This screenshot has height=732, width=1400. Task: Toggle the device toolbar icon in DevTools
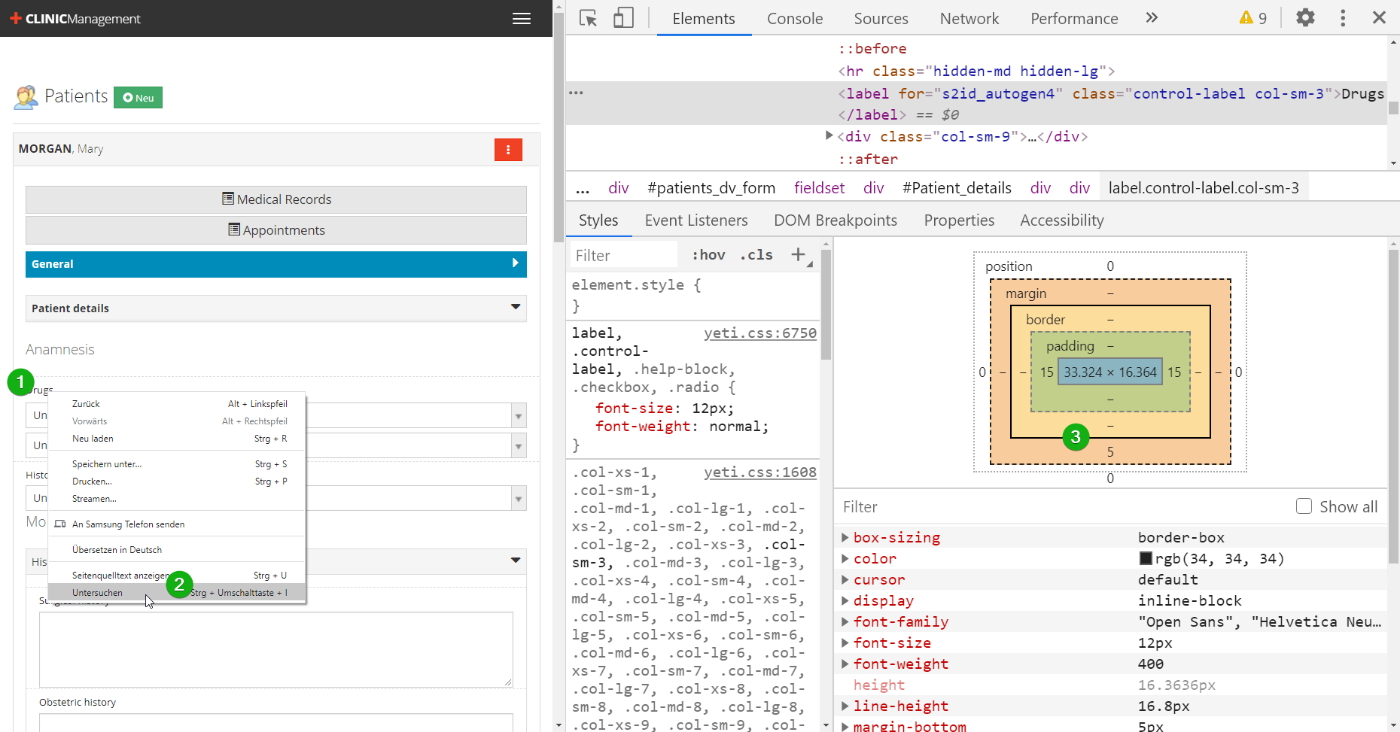pyautogui.click(x=623, y=18)
